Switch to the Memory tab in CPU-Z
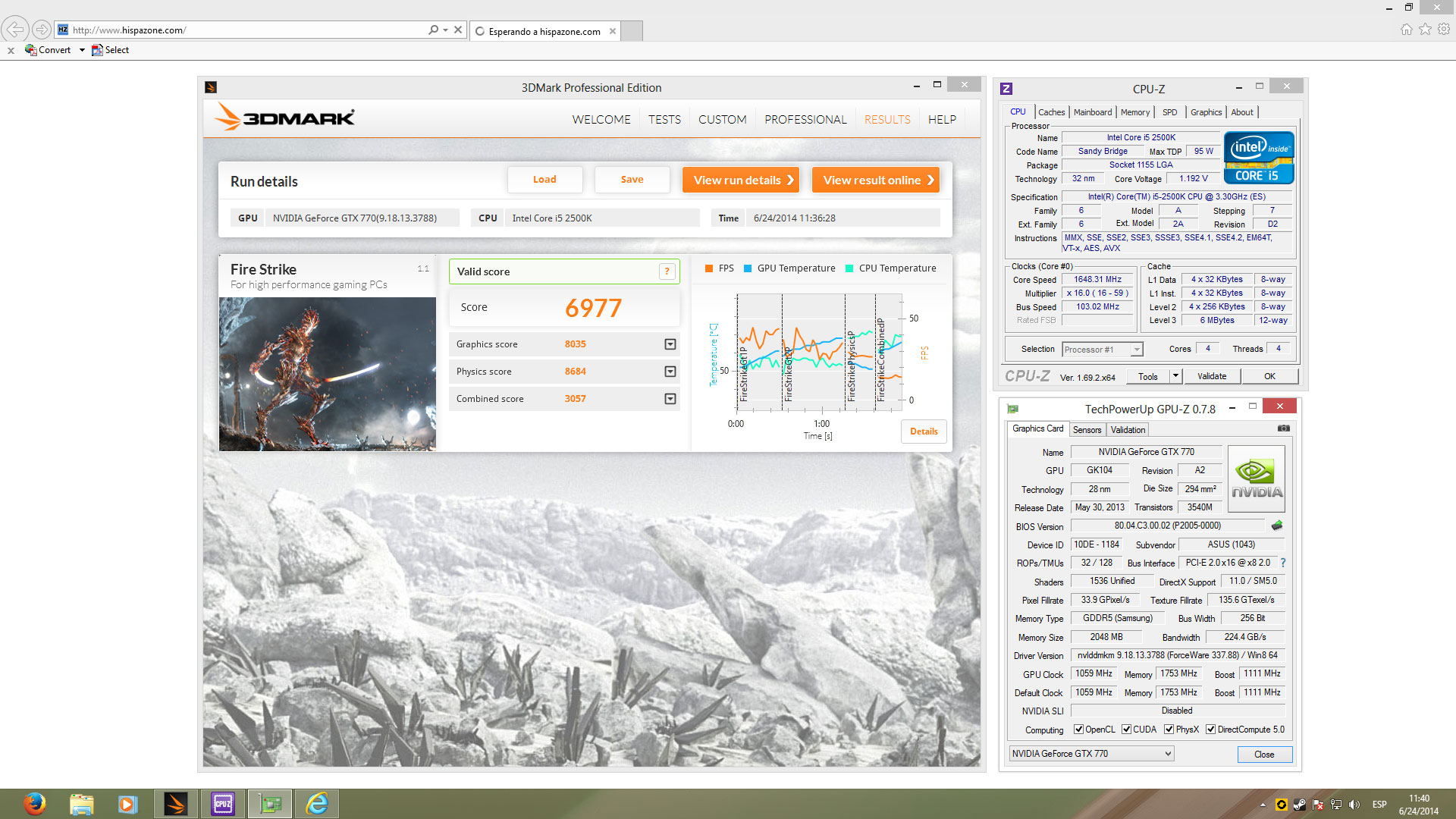 (1135, 112)
